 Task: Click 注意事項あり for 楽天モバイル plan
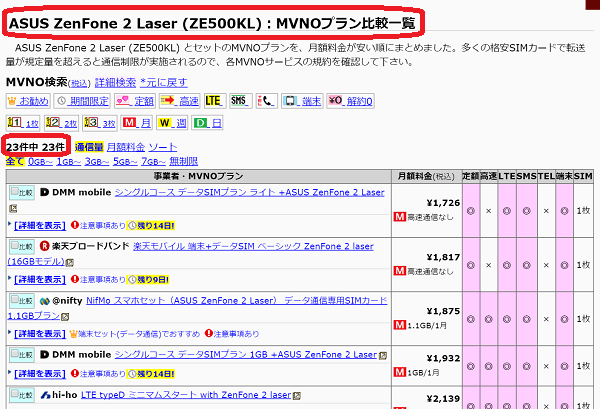pyautogui.click(x=98, y=280)
